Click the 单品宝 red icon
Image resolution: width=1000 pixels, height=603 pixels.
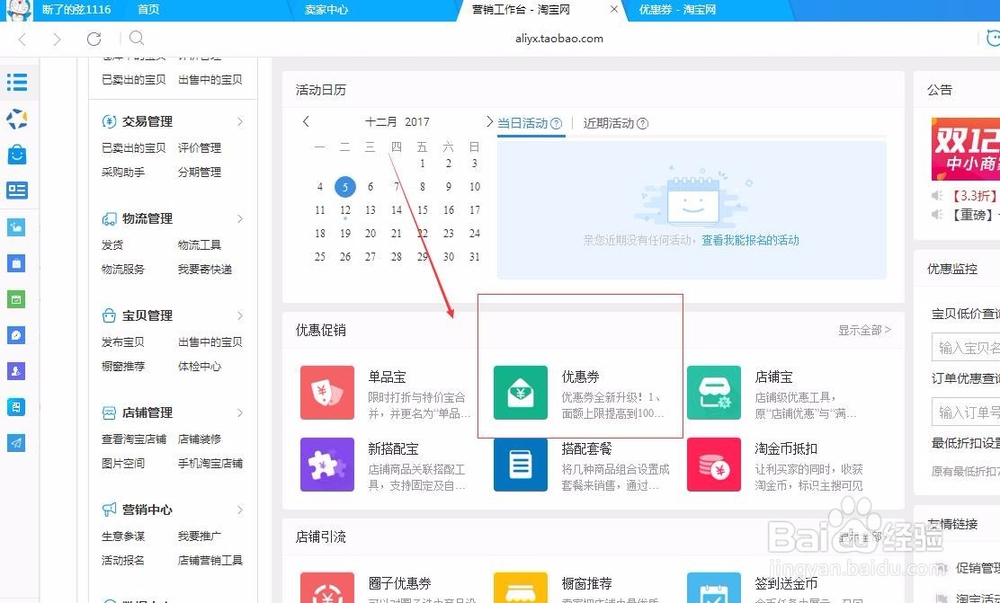click(327, 393)
